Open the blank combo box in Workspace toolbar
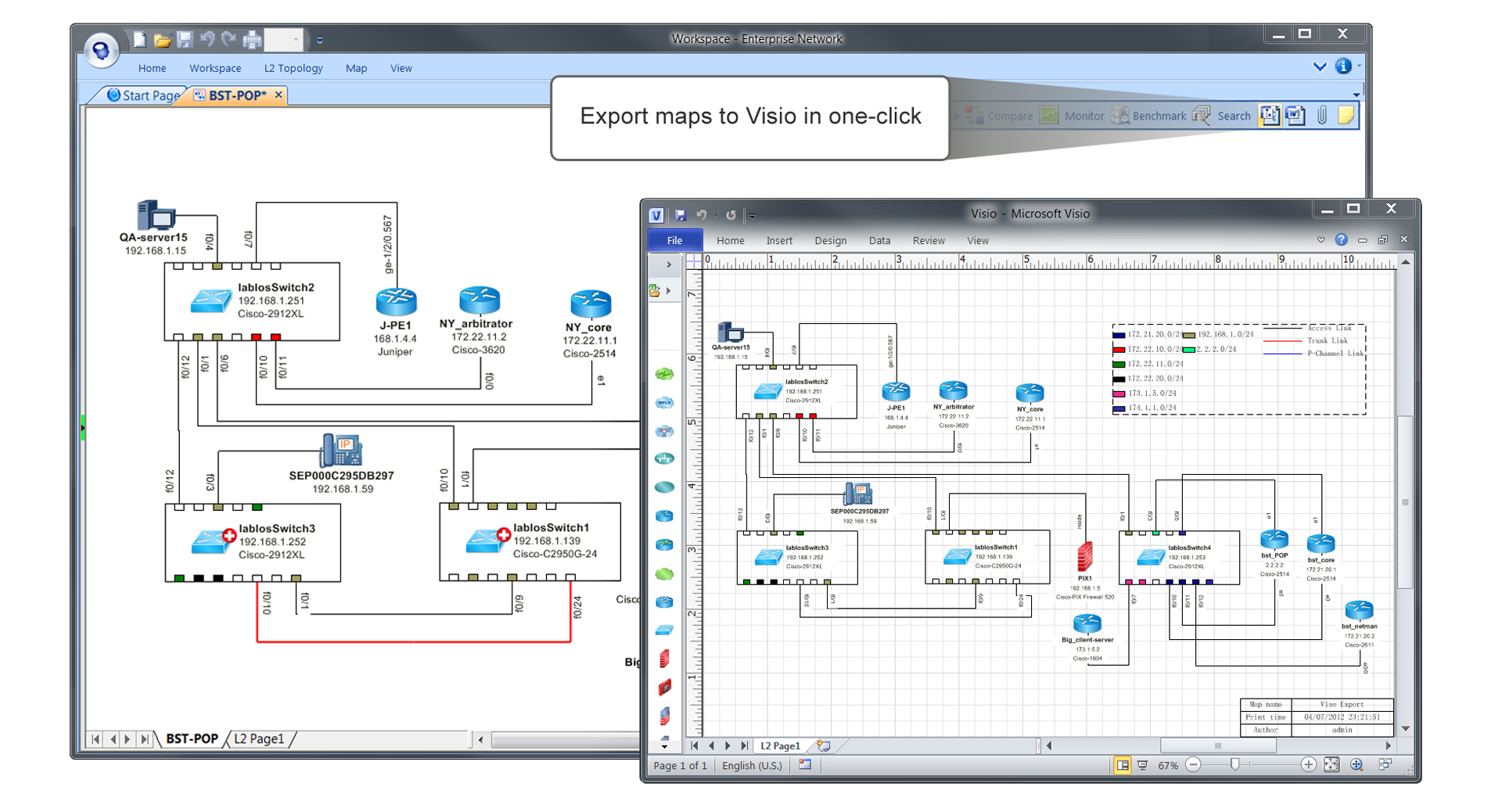Screen dimensions: 1502x812 click(284, 39)
